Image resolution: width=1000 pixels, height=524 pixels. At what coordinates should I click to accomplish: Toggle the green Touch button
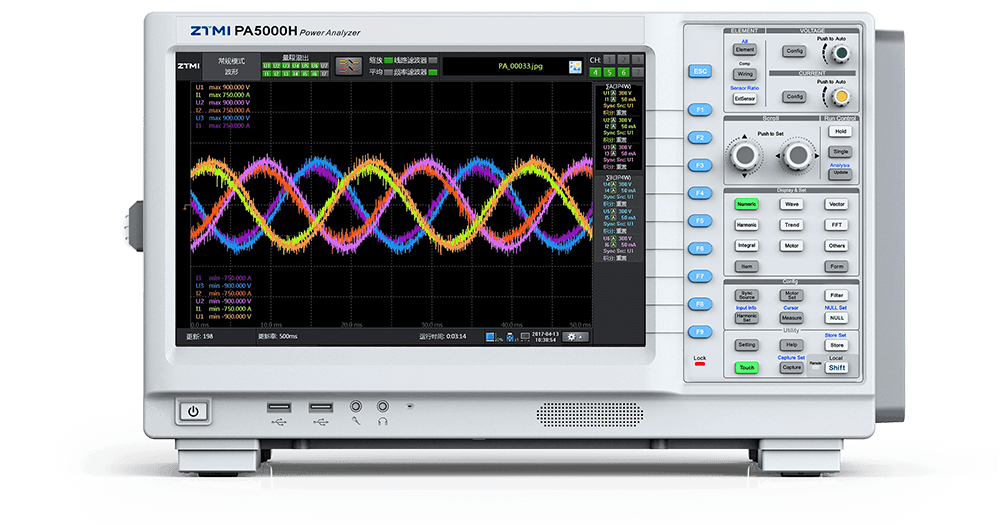[x=746, y=367]
